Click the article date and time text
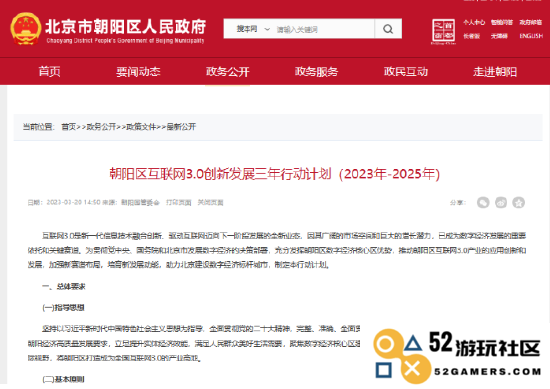This screenshot has height=389, width=550. click(73, 202)
